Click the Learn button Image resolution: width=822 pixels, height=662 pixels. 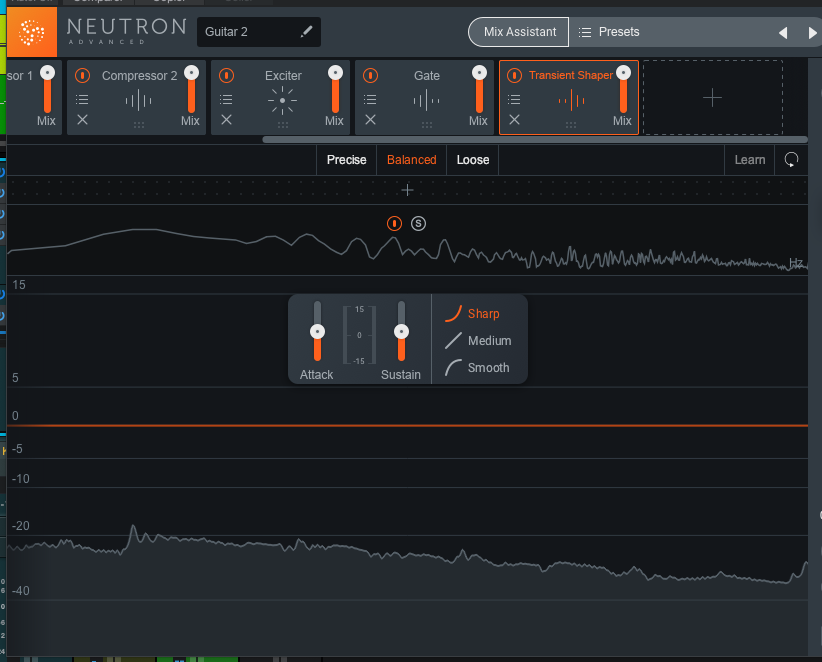(x=750, y=160)
